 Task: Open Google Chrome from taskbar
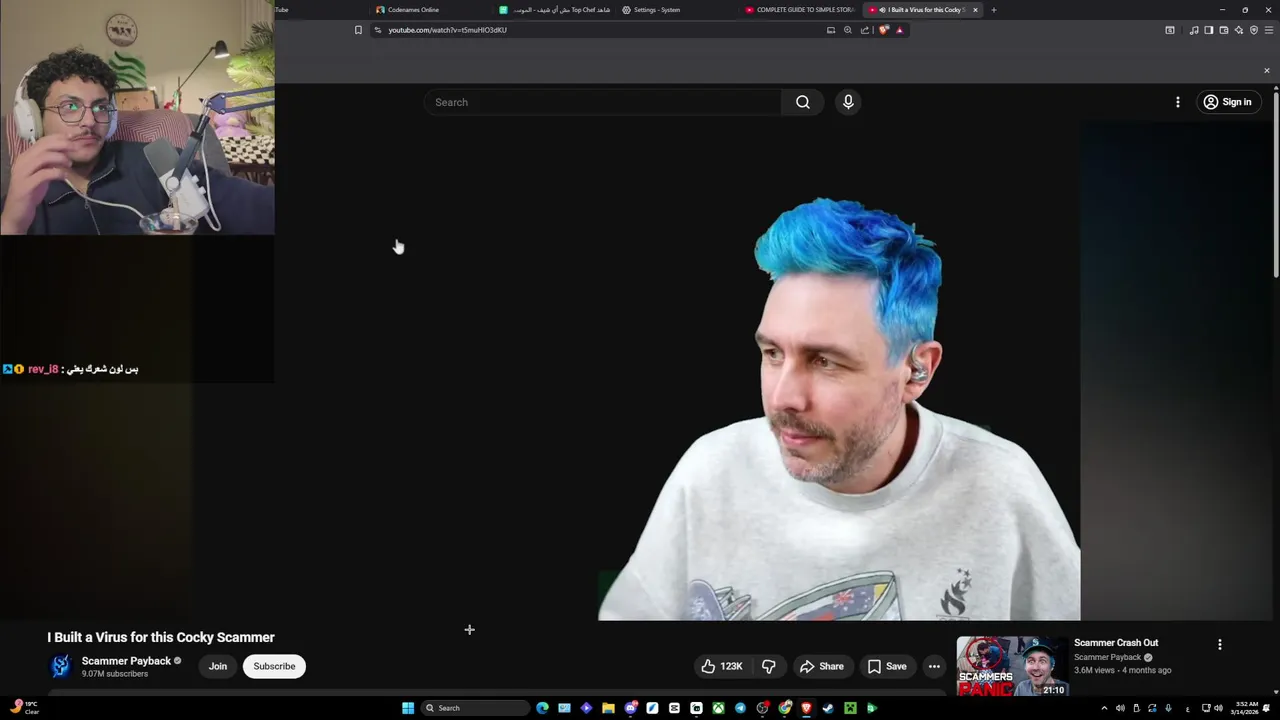click(x=785, y=708)
